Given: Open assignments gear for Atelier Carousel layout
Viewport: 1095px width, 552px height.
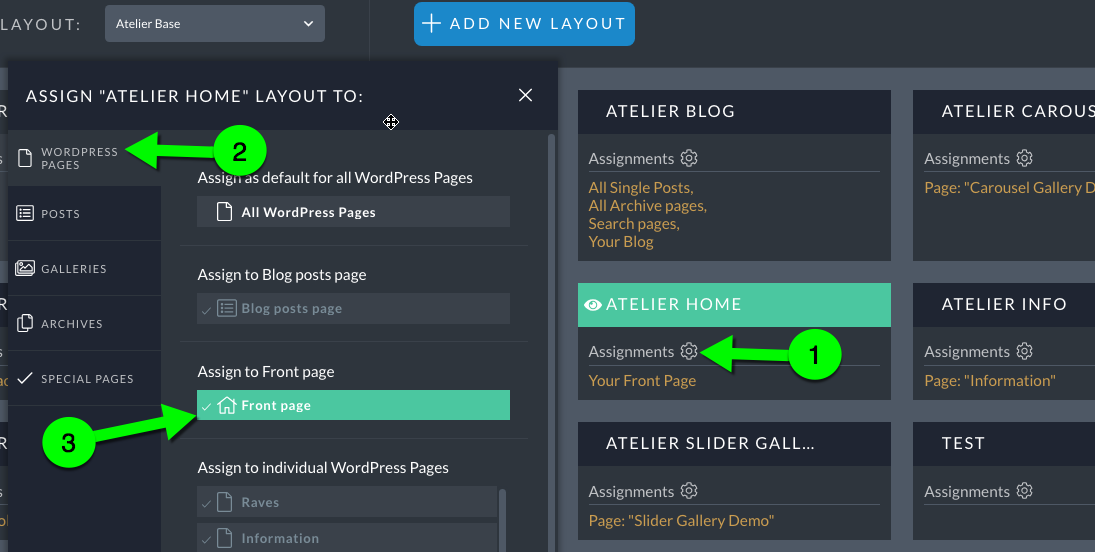Looking at the screenshot, I should (1024, 158).
